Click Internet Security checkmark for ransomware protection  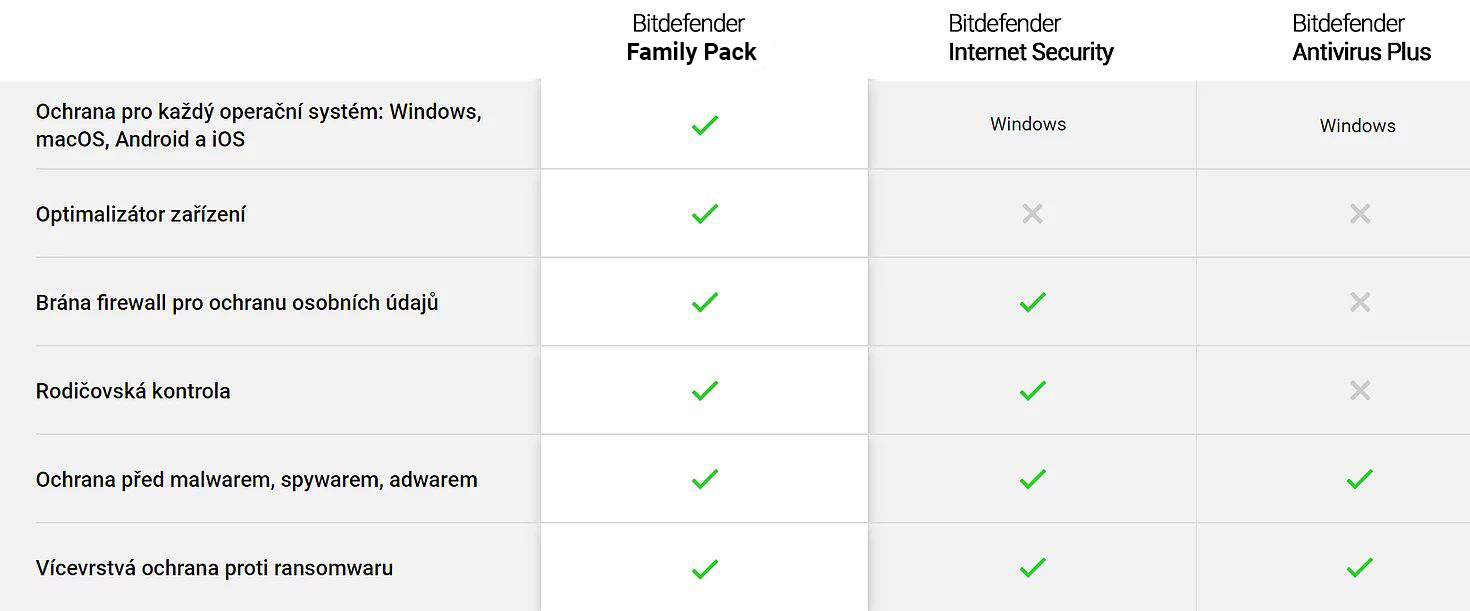coord(1033,568)
